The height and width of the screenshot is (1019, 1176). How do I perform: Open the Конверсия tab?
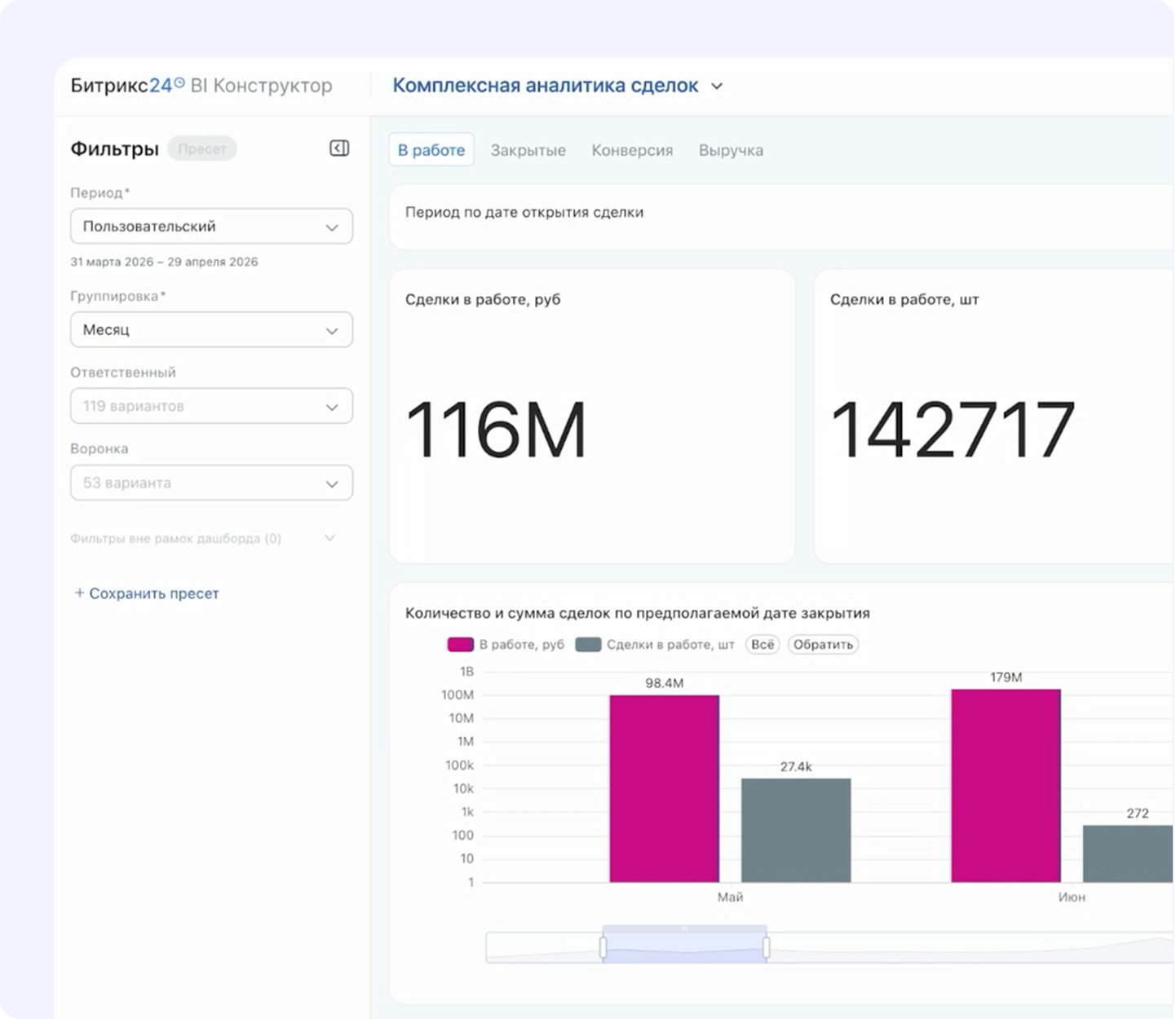tap(632, 150)
